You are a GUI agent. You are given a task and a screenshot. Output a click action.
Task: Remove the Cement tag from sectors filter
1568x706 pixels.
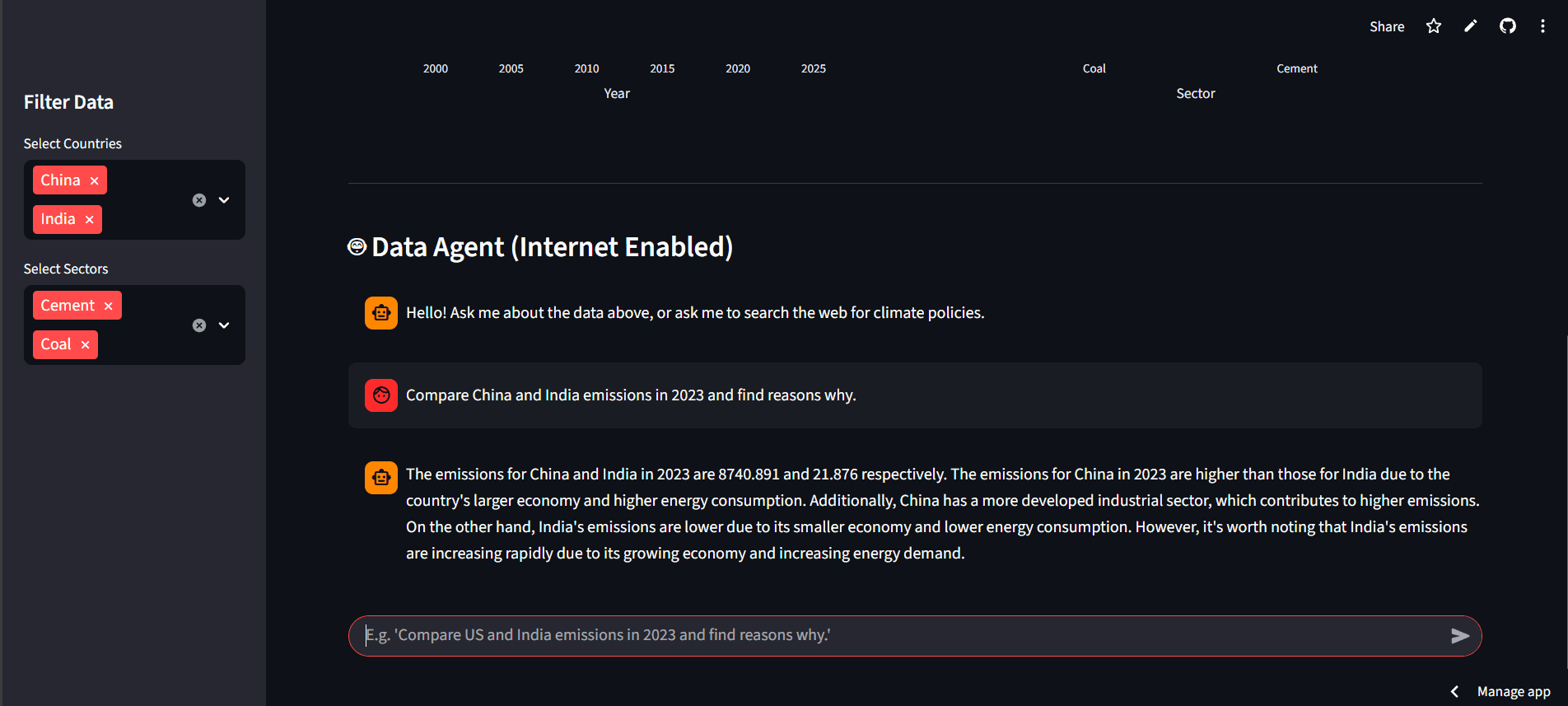108,305
